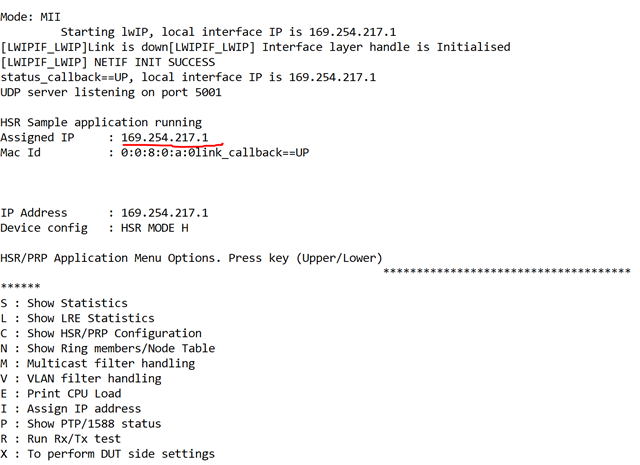This screenshot has height=465, width=640.
Task: Click the 'HSR/PRP Application Menu Options' heading
Action: (191, 258)
